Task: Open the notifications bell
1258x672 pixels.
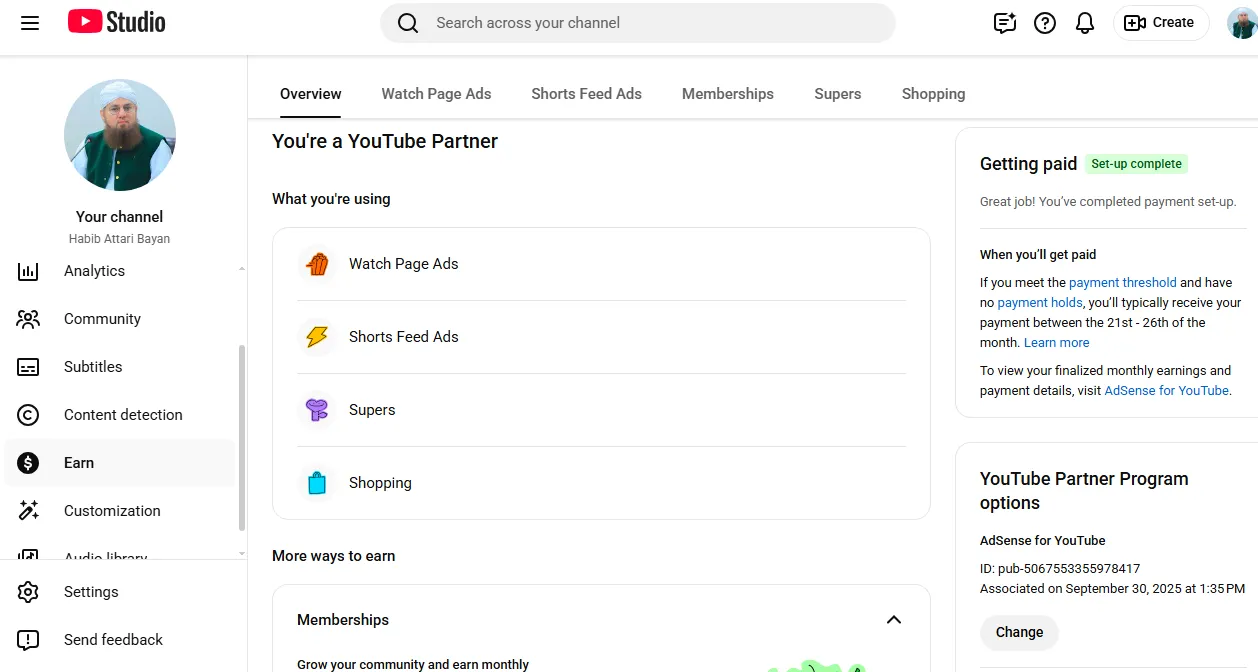Action: coord(1085,23)
